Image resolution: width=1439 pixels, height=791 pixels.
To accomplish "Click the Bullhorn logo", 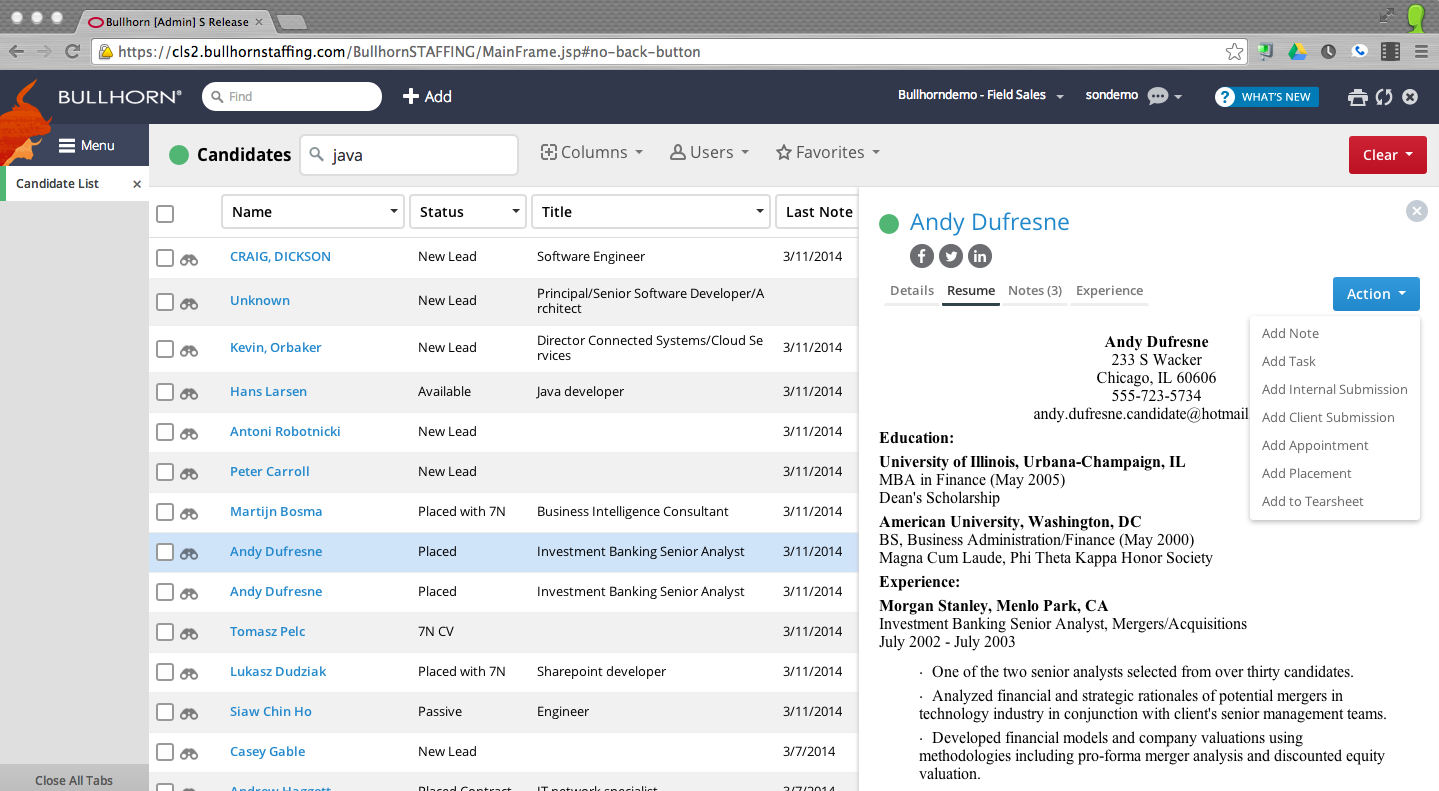I will pyautogui.click(x=119, y=97).
